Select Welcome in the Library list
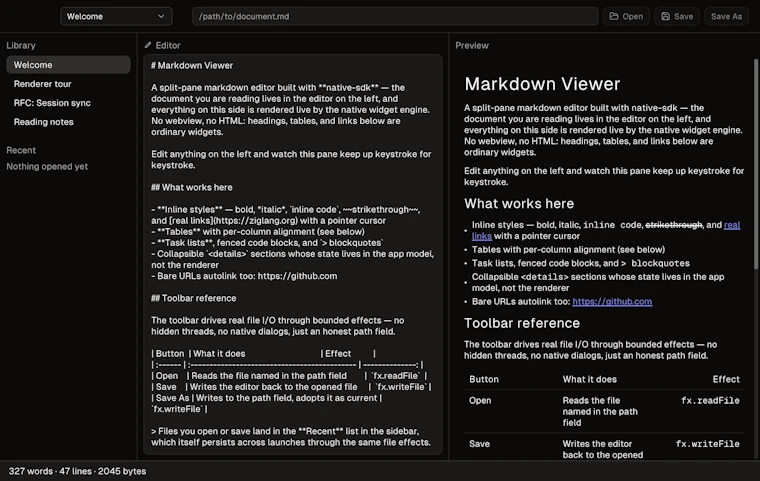 (68, 64)
